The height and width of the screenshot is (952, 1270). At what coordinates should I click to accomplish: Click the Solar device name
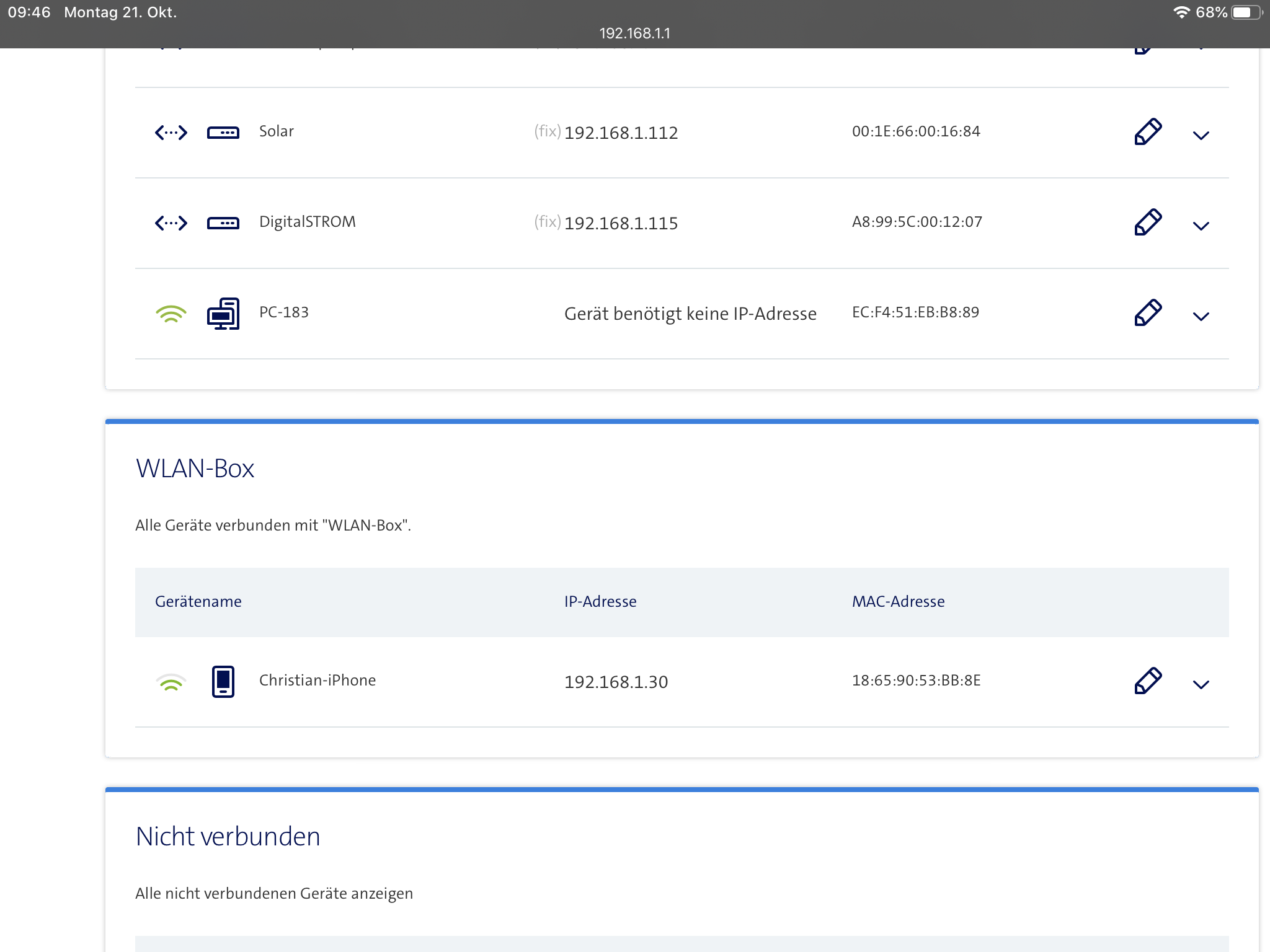click(x=277, y=131)
